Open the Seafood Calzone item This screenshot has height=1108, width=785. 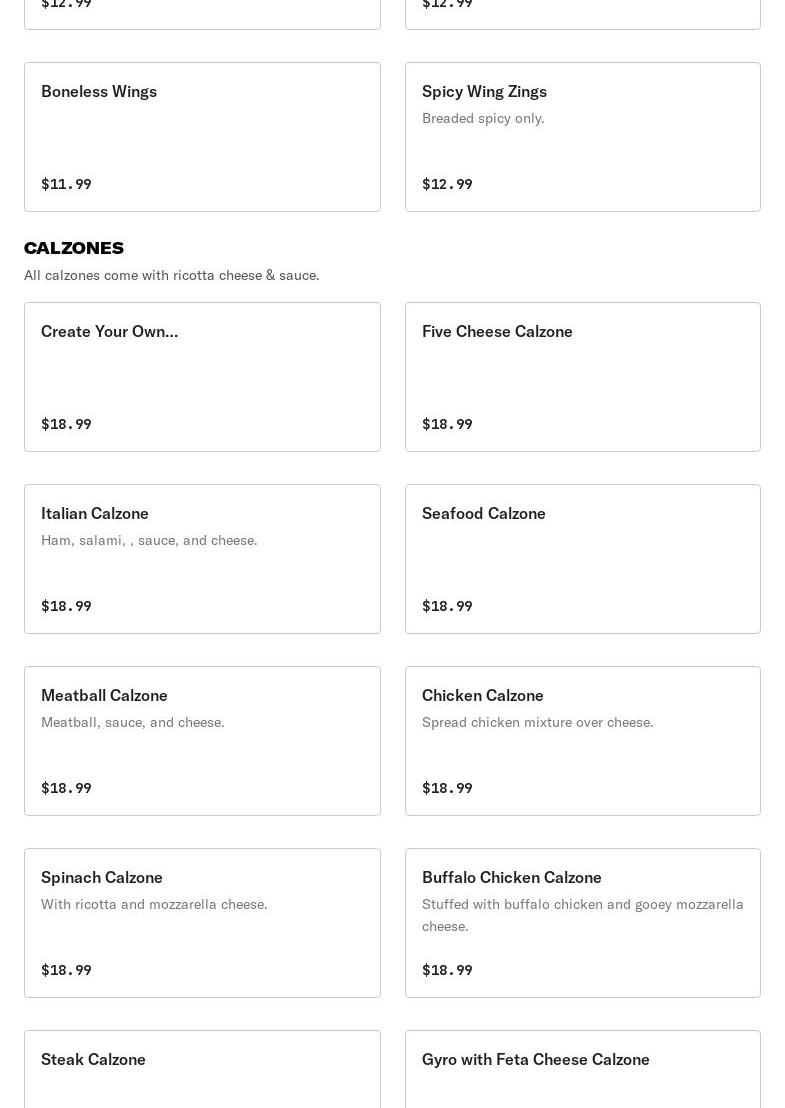click(484, 513)
